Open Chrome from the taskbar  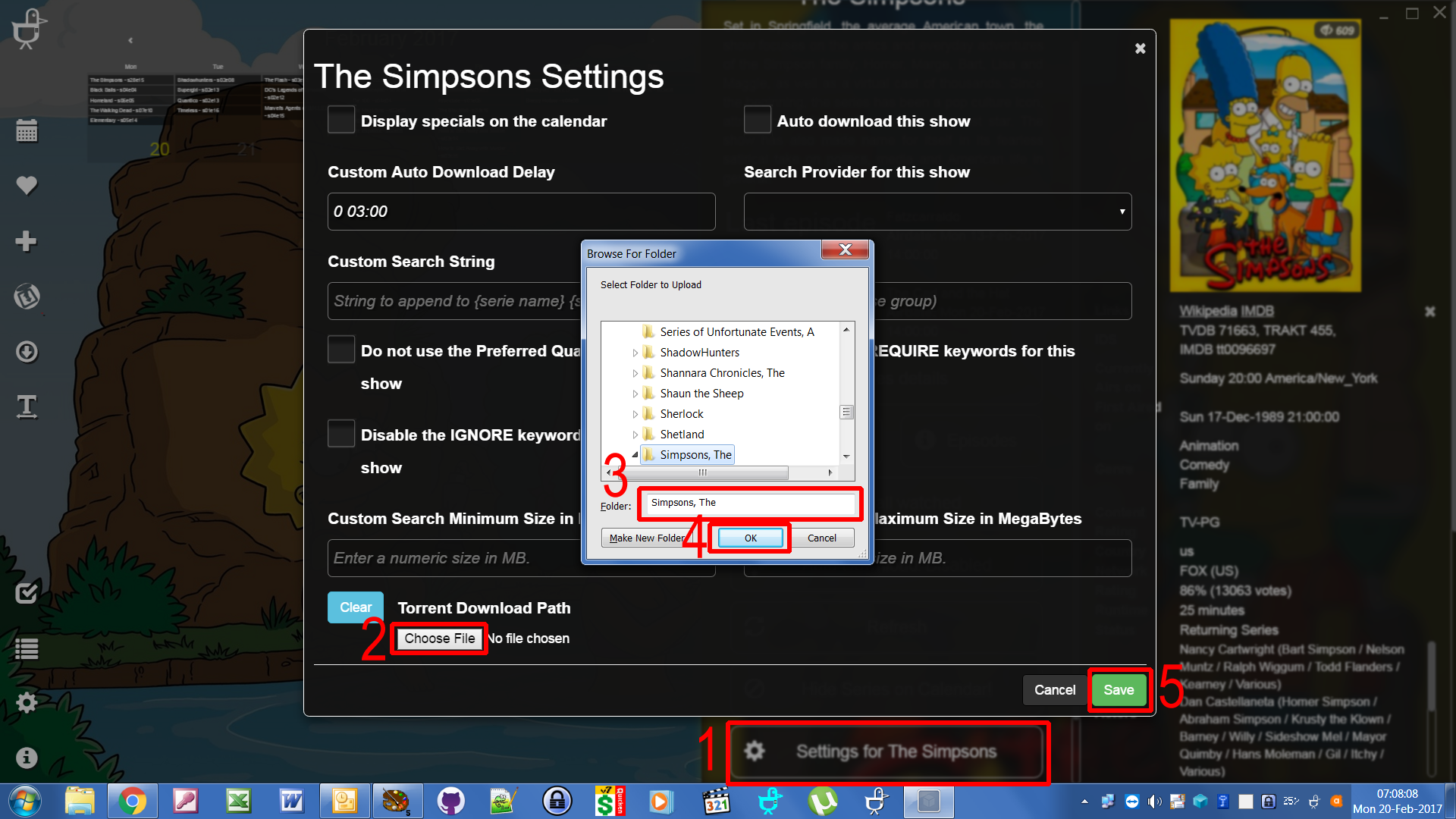click(132, 802)
